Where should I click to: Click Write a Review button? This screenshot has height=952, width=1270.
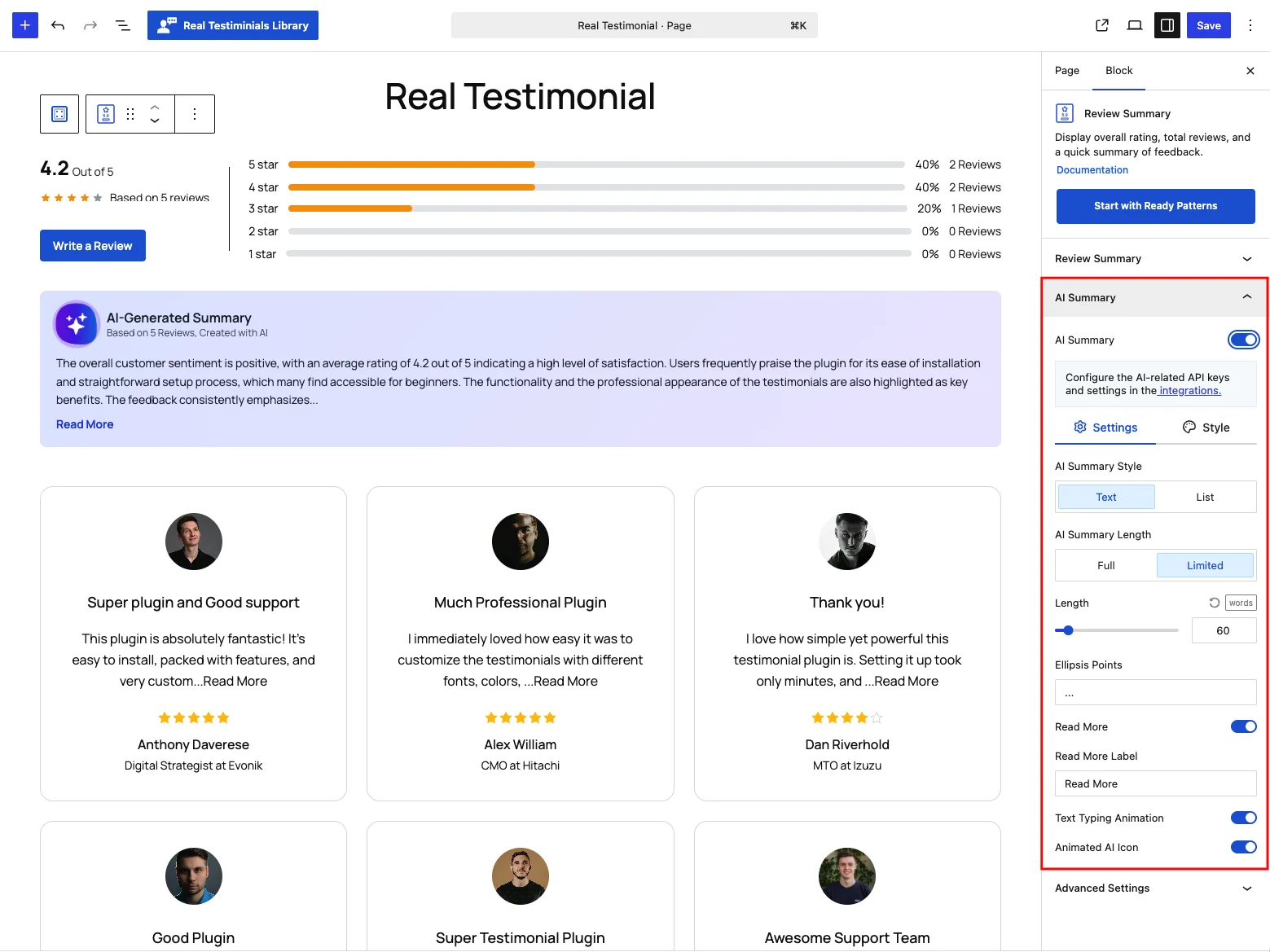[93, 245]
